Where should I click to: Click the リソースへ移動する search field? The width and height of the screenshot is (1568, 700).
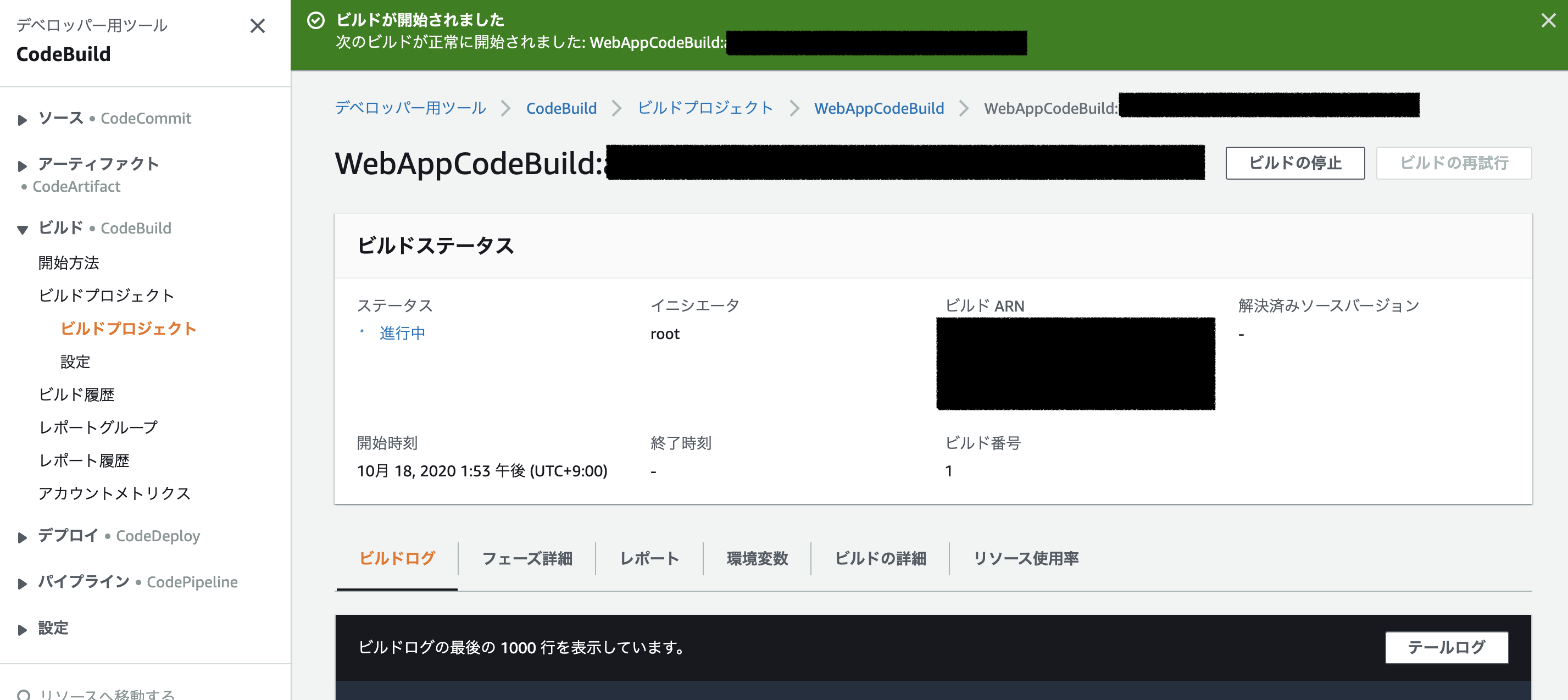tap(107, 694)
